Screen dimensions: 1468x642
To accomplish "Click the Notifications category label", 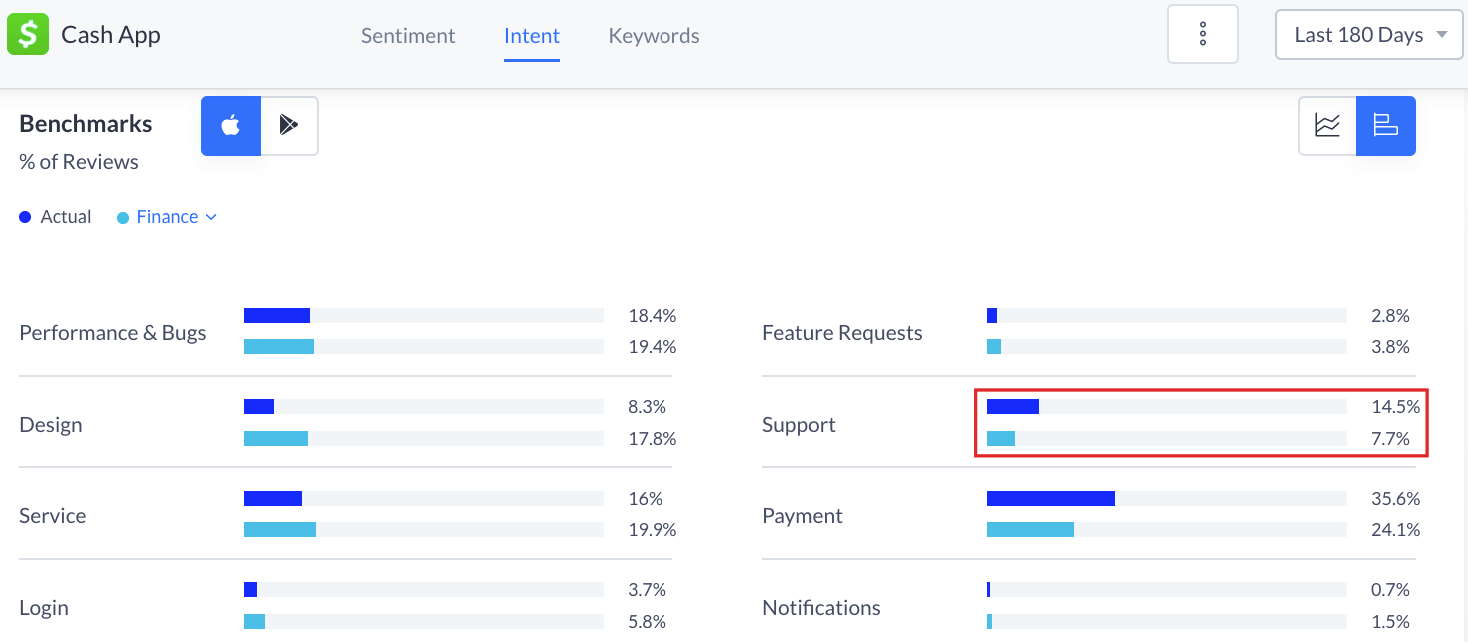I will (x=821, y=608).
